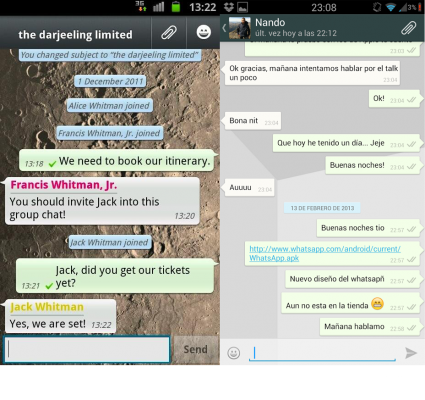Open the whatsapp.com WhatsApp.apk link

coord(325,253)
